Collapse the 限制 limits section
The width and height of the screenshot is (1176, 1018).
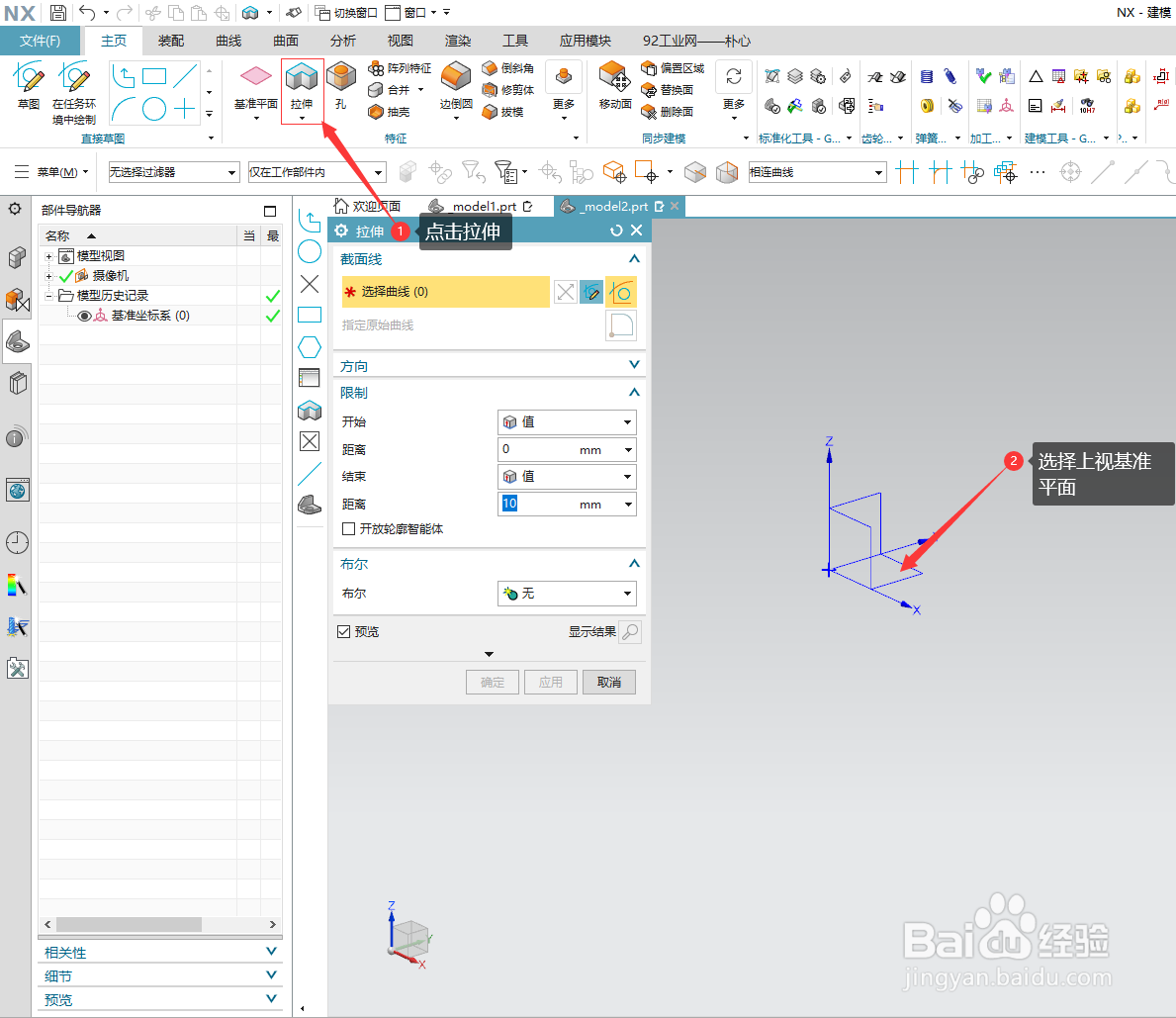click(x=635, y=393)
